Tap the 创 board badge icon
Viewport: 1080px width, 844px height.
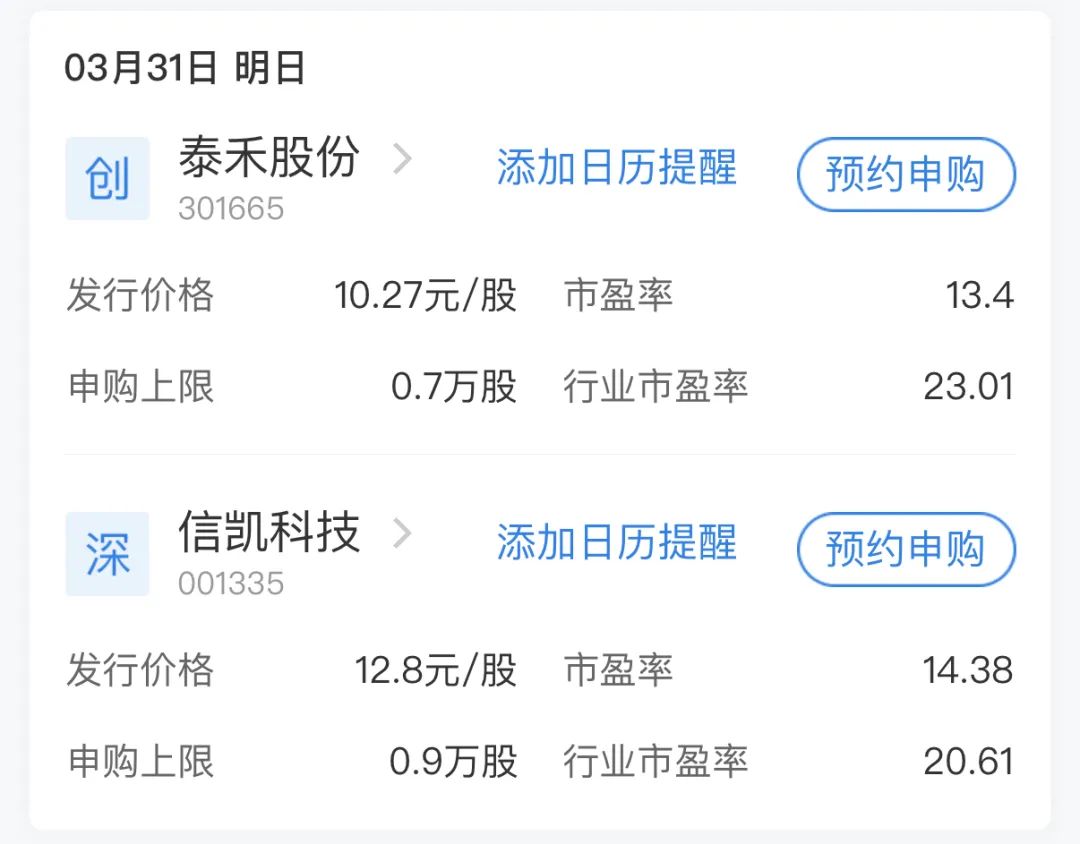107,179
